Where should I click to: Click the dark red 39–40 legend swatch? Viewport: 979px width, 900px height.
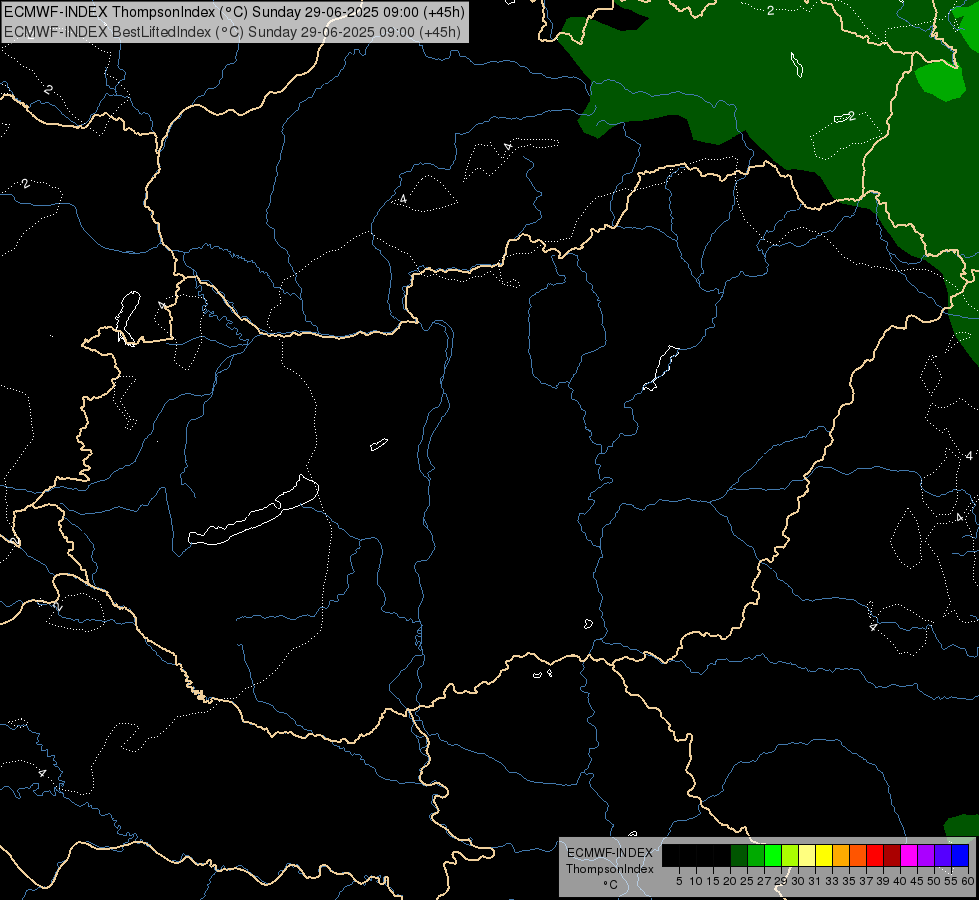[x=892, y=855]
